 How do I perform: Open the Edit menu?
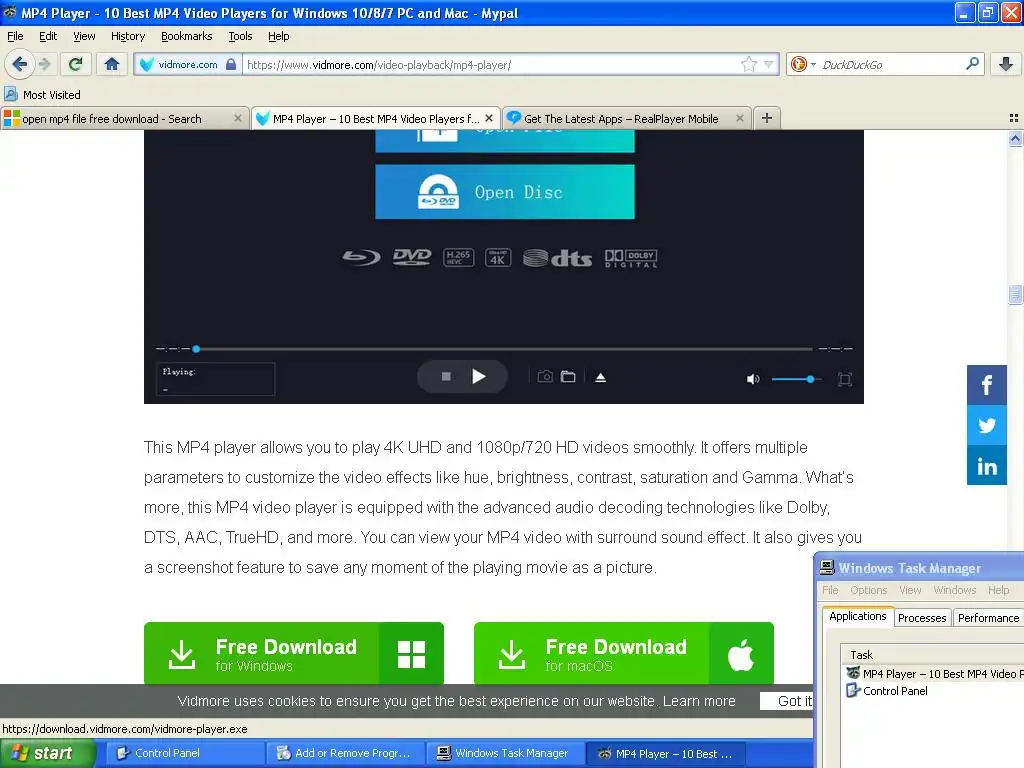(x=48, y=36)
